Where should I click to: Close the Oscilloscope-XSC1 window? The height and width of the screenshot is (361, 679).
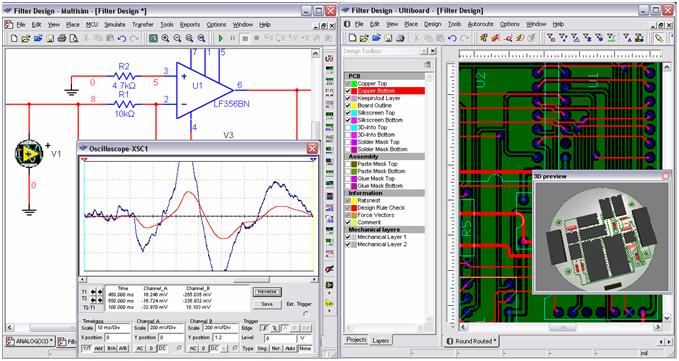pyautogui.click(x=312, y=148)
